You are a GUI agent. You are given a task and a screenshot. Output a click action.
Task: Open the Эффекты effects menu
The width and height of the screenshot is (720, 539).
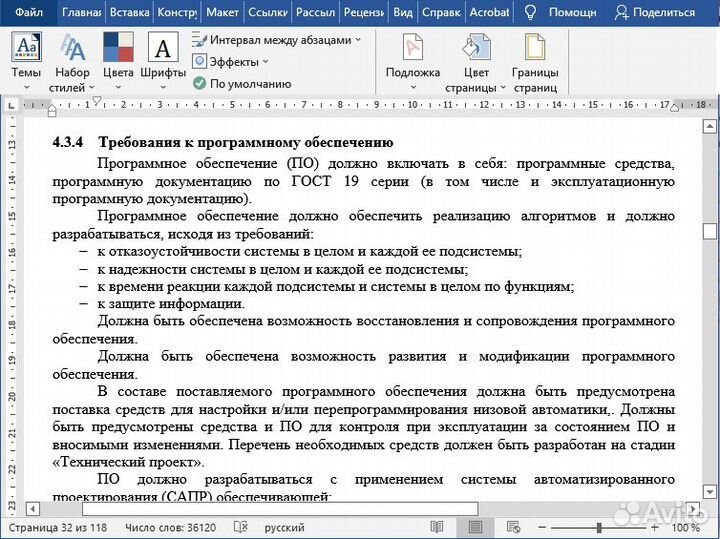coord(231,62)
